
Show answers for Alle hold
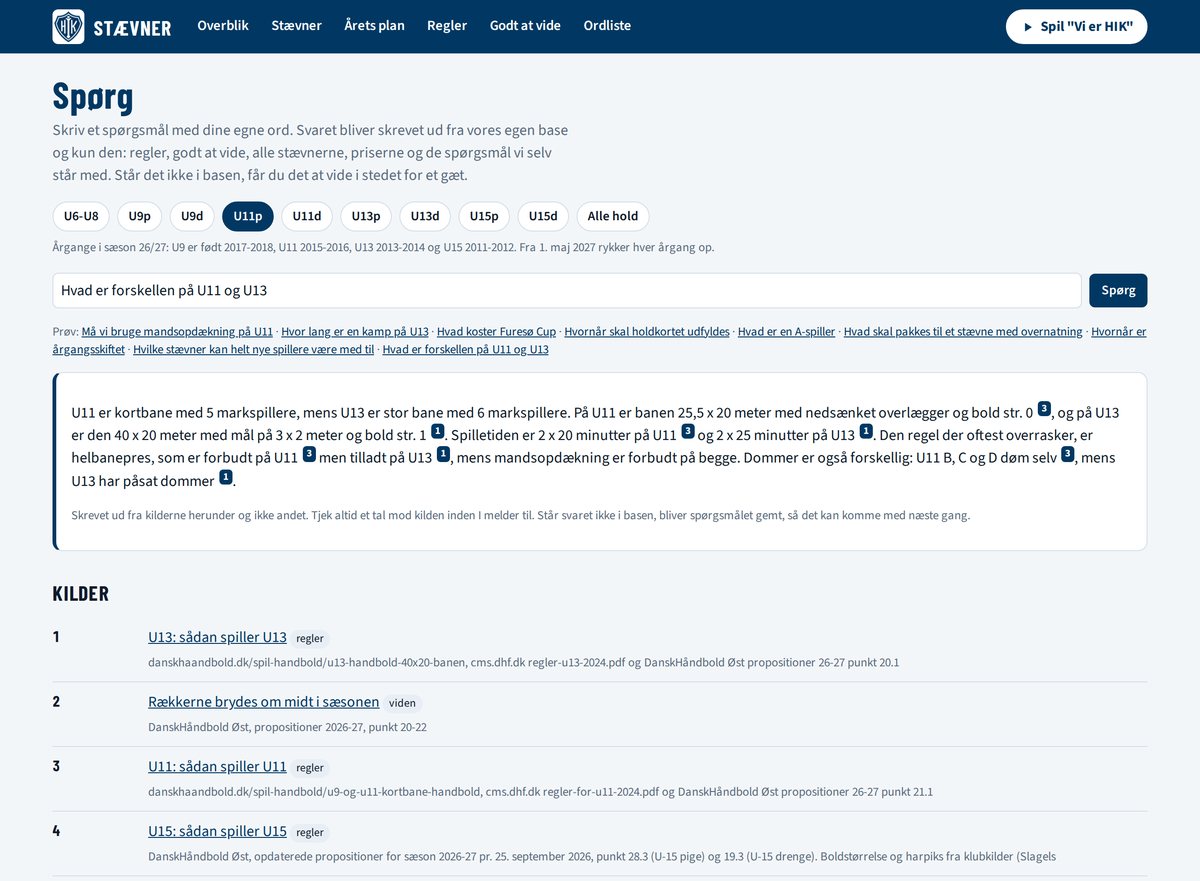pos(613,216)
